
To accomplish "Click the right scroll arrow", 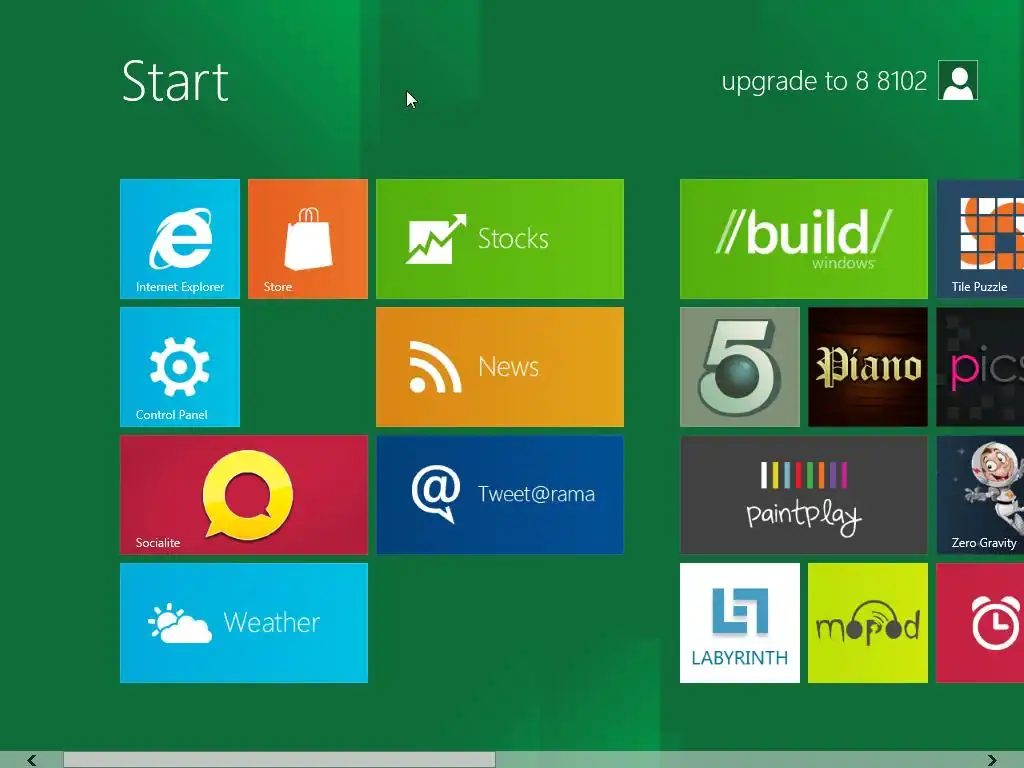I will point(992,760).
